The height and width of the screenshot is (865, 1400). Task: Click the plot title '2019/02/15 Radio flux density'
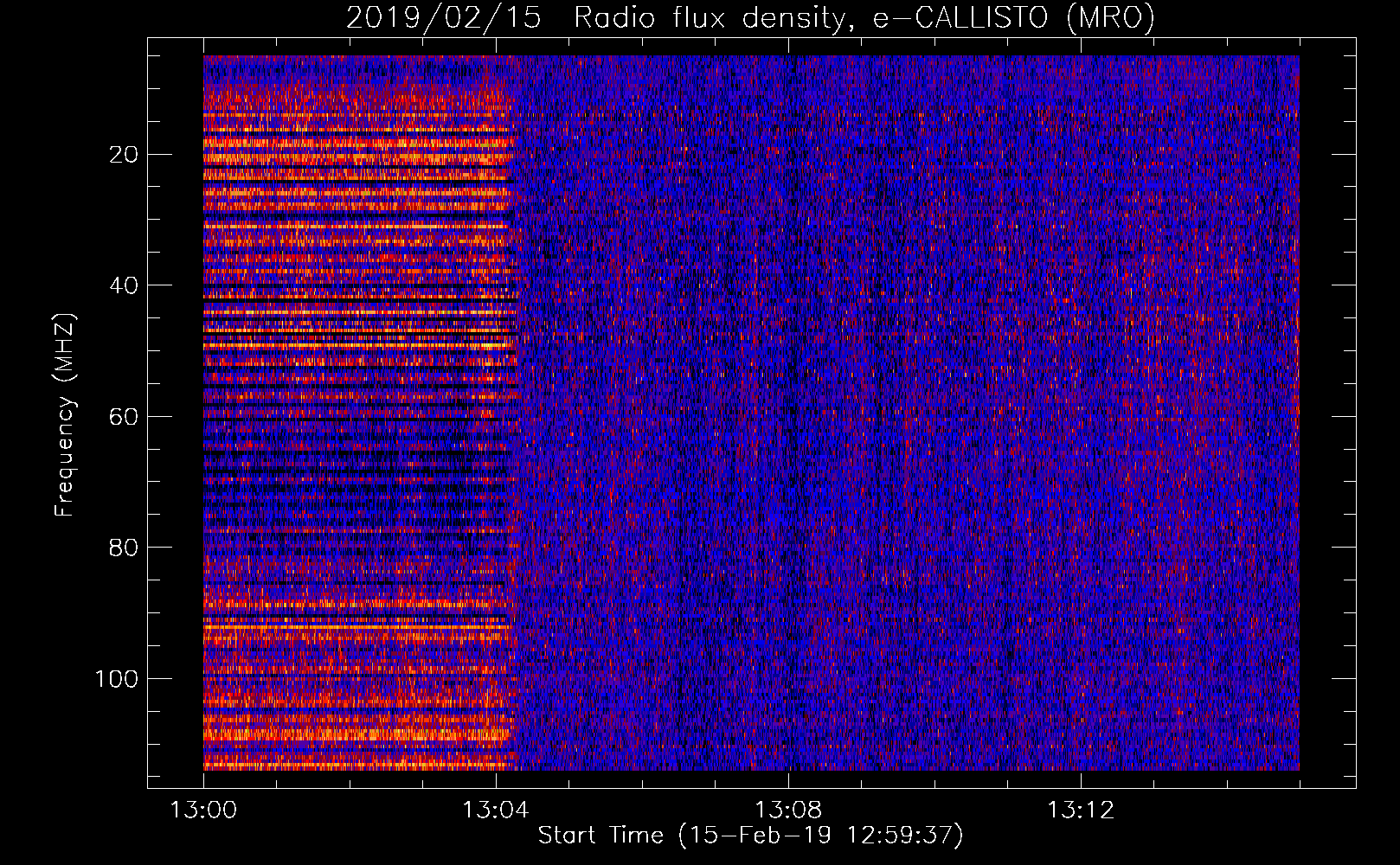pos(750,18)
